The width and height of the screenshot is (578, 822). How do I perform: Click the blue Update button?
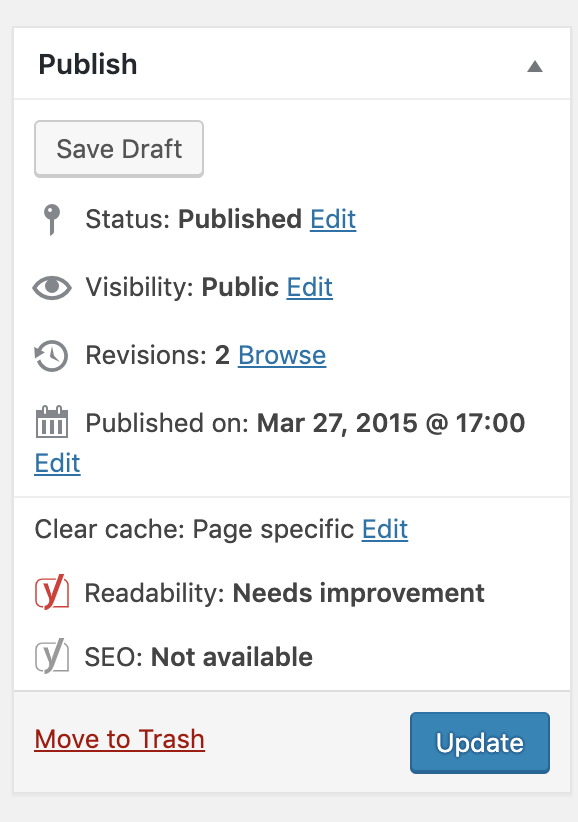click(479, 743)
